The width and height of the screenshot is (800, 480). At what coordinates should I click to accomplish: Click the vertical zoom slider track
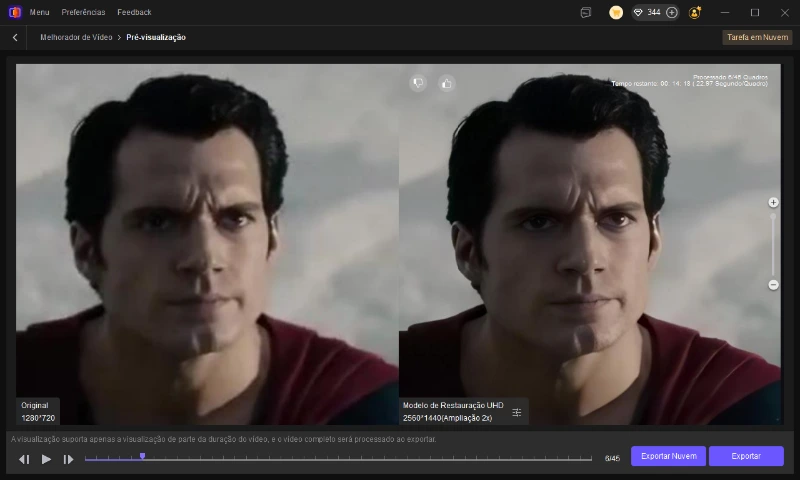(773, 244)
